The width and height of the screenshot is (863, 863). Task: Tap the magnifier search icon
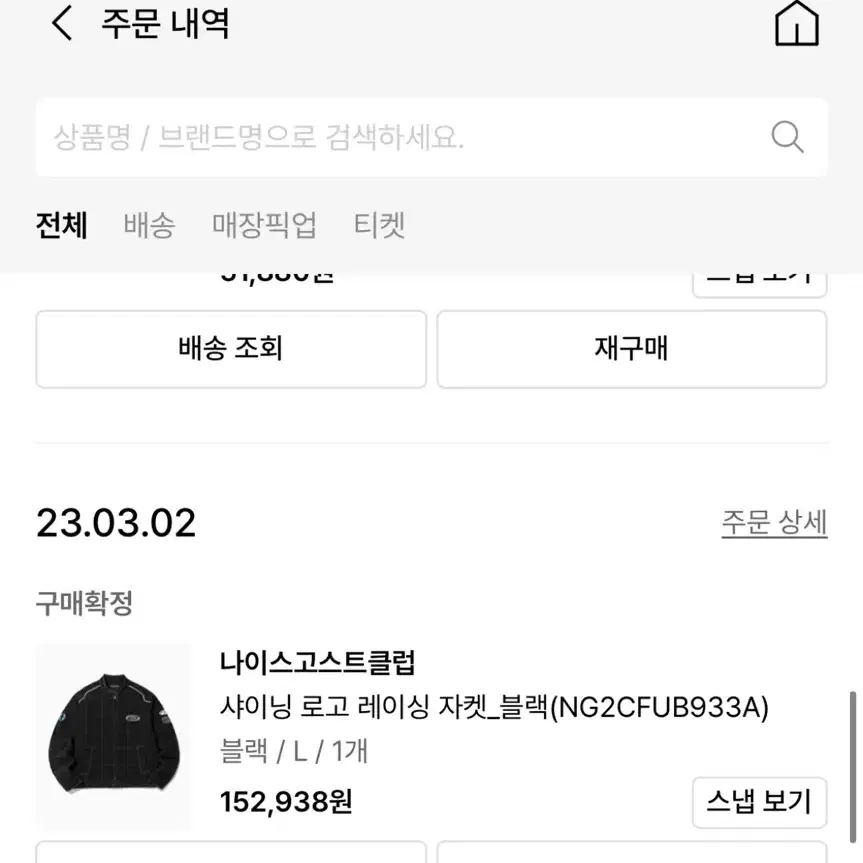(x=787, y=136)
